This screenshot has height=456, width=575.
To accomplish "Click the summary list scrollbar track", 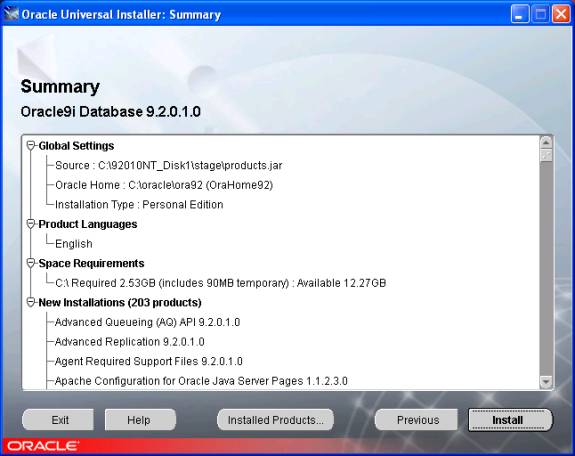I will [x=546, y=268].
